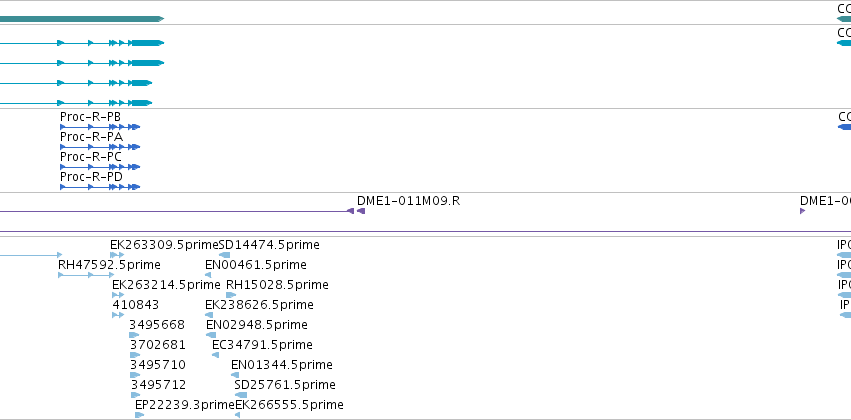Click the EK266555.5prime EST label

tap(289, 405)
